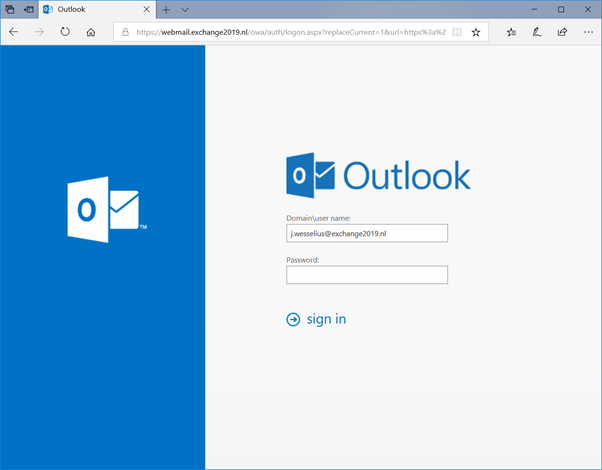Close the Outlook tab
This screenshot has width=602, height=470.
click(145, 9)
